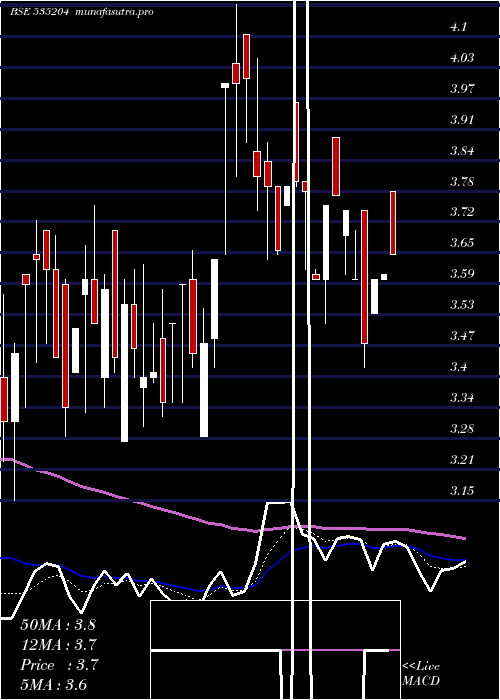This screenshot has height=700, width=500.
Task: Click the 3.34 price axis label
Action: 462,398
